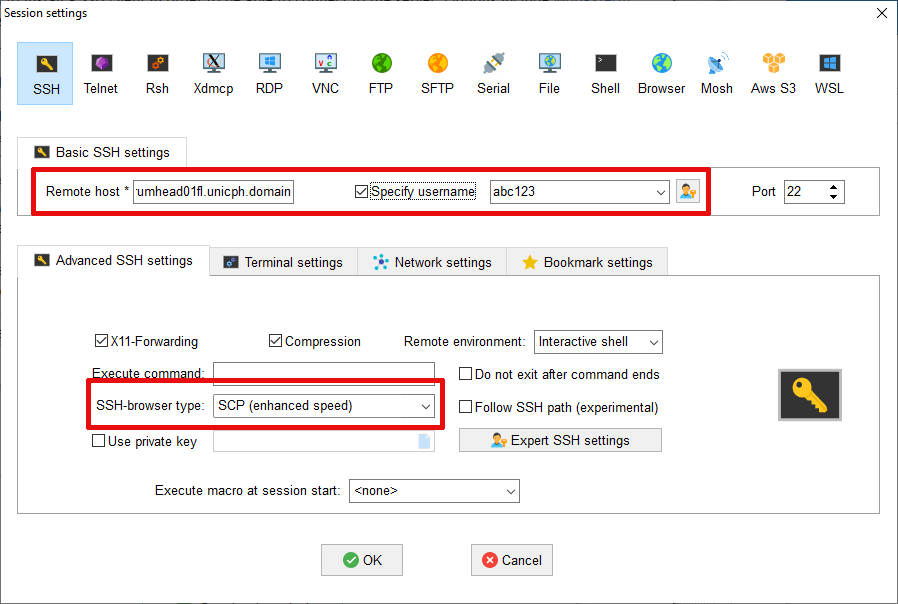Image resolution: width=898 pixels, height=604 pixels.
Task: Select the SFTP session type
Action: [437, 73]
